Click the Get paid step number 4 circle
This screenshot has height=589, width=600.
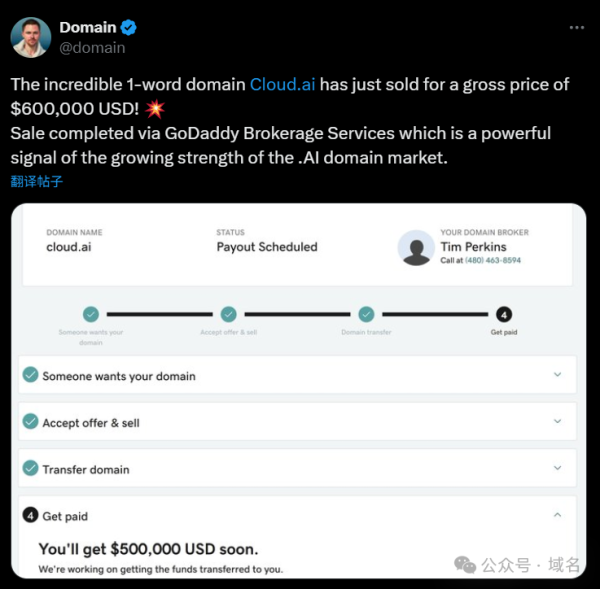[504, 314]
